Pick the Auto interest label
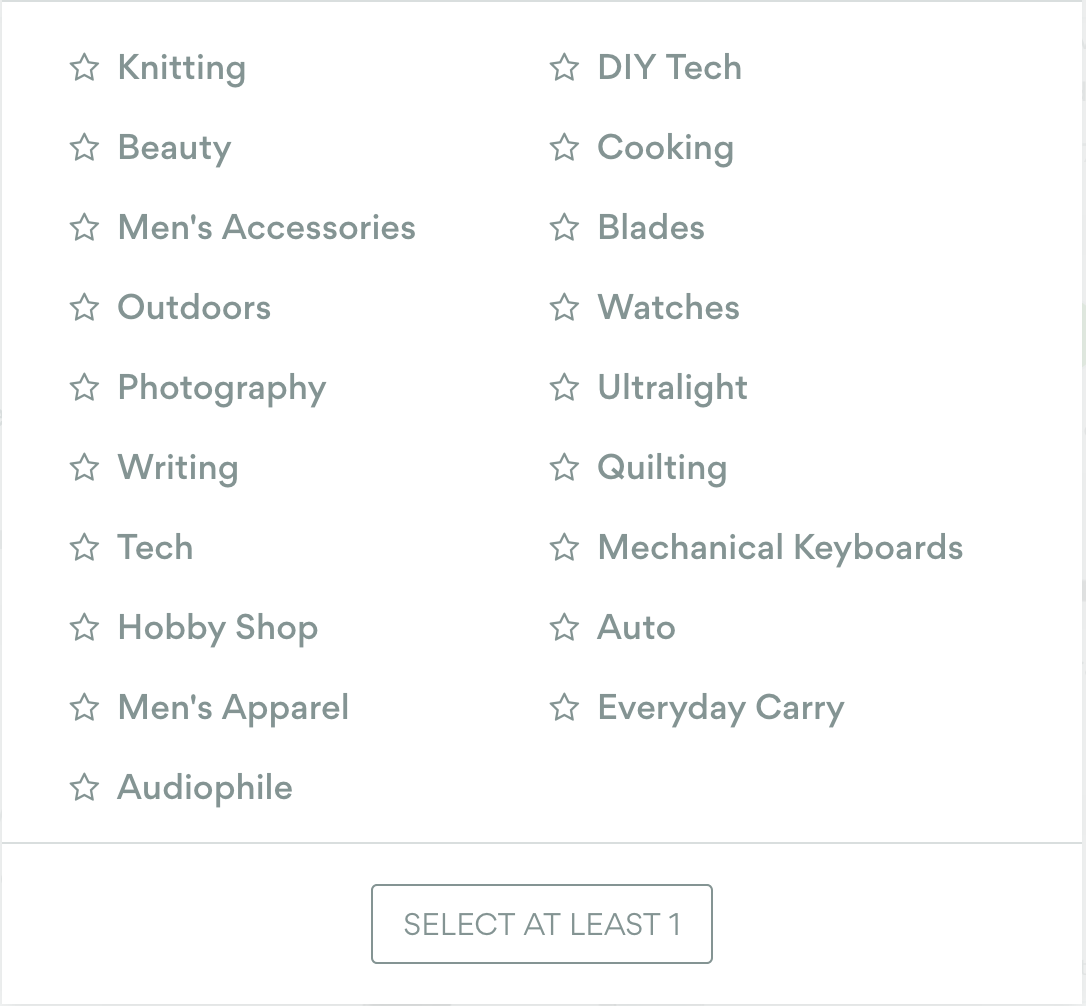Viewport: 1086px width, 1006px height. 636,628
